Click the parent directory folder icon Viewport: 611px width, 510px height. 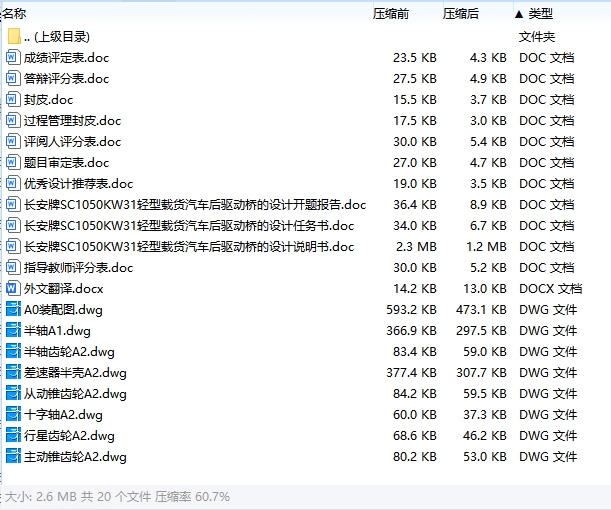[x=14, y=36]
